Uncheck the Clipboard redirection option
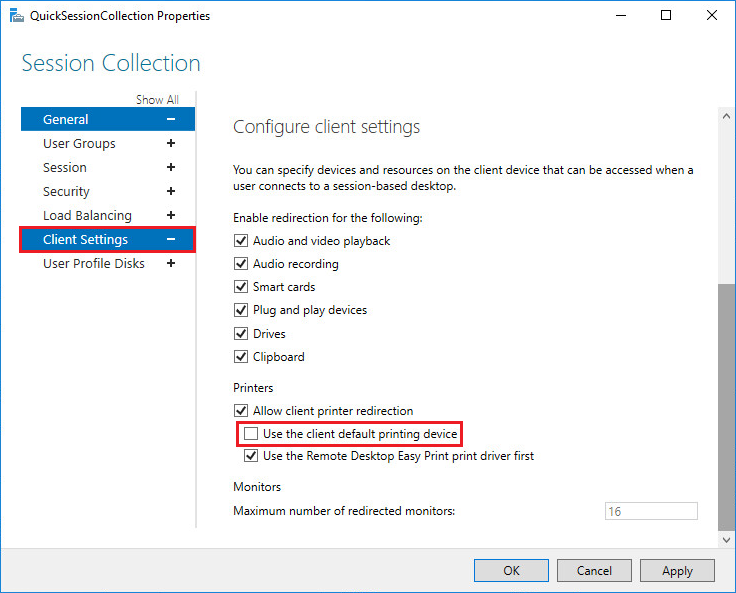The height and width of the screenshot is (593, 736). (x=240, y=357)
